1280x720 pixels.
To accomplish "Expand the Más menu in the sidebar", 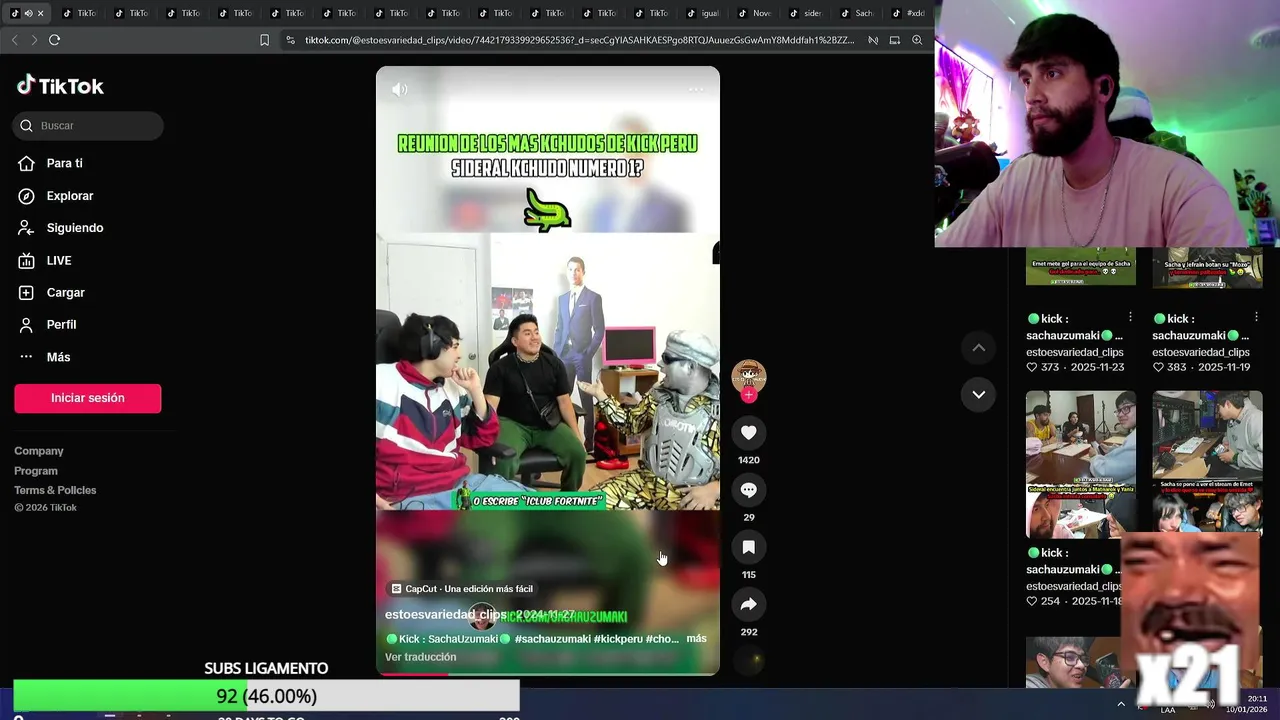I will (44, 357).
